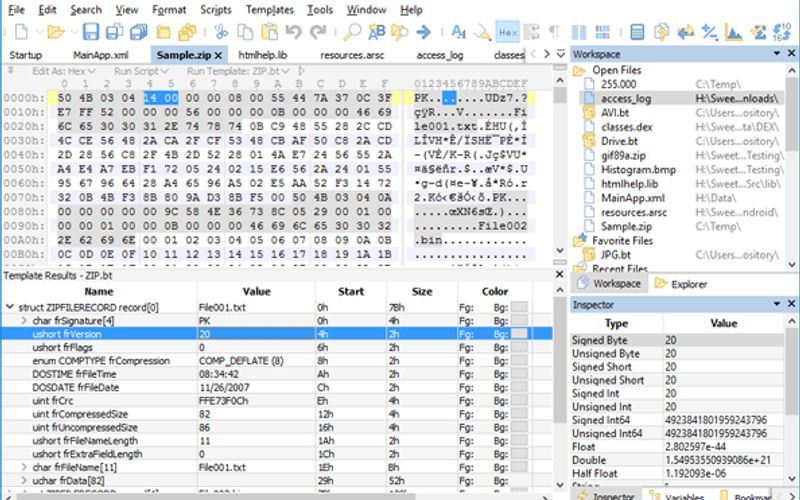This screenshot has height=500, width=800.
Task: Expand the char frFileName[11] node
Action: click(24, 467)
